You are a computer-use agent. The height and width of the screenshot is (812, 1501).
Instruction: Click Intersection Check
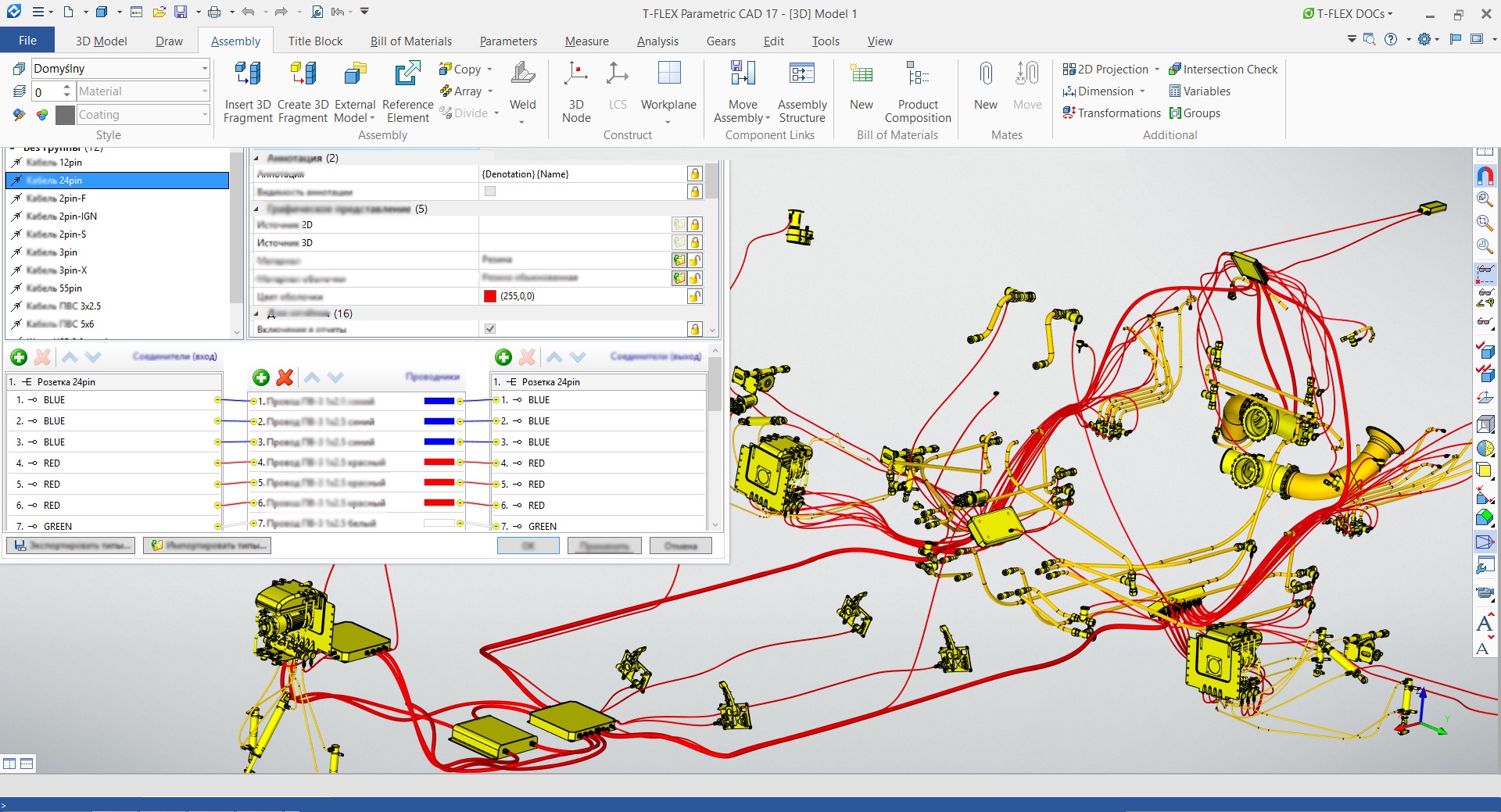1223,70
